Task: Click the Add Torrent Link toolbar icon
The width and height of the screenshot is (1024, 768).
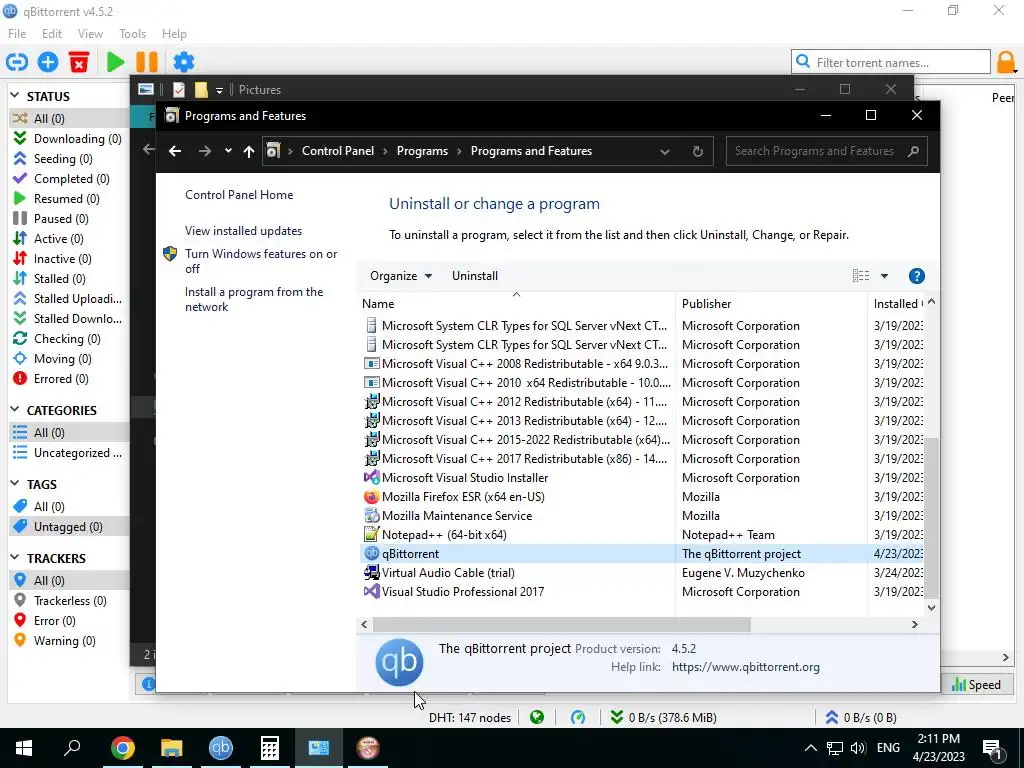Action: 17,62
